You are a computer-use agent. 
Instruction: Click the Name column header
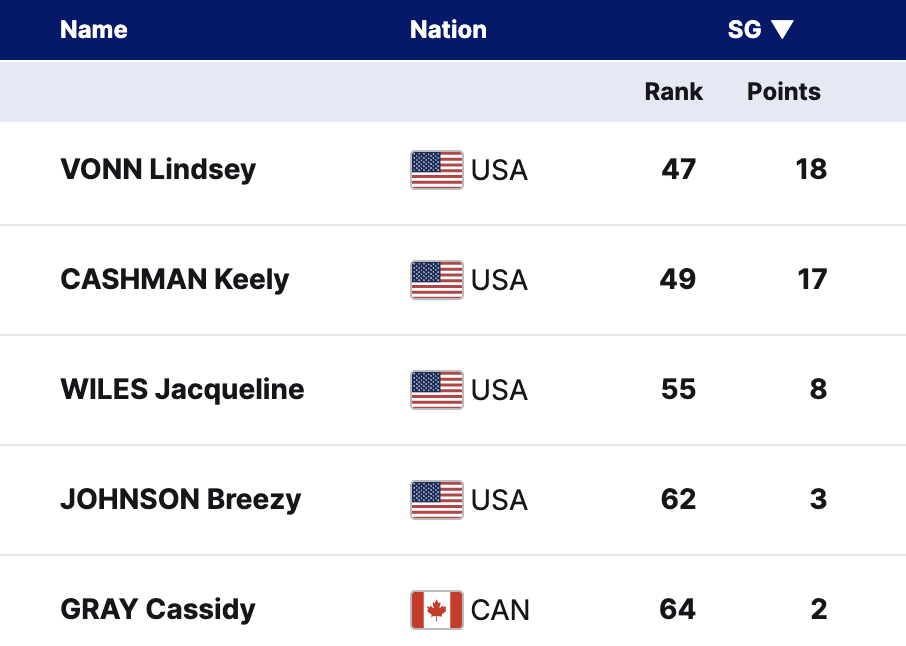(94, 30)
